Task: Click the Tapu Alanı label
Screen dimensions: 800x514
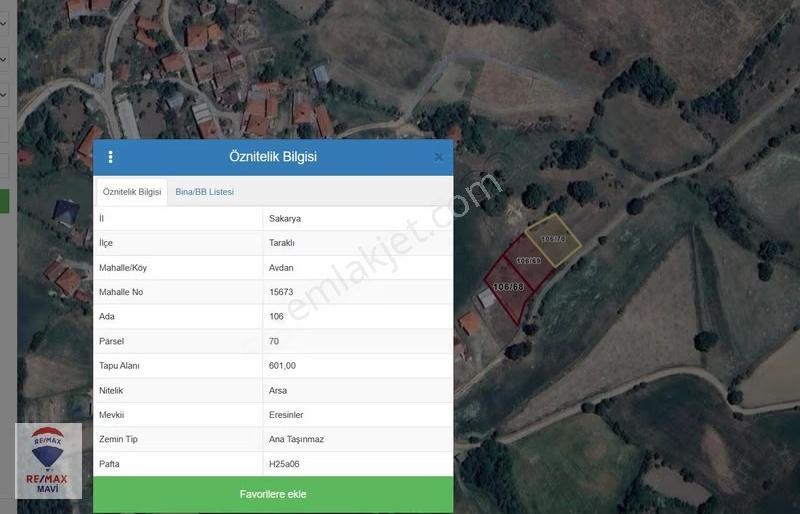Action: 119,365
